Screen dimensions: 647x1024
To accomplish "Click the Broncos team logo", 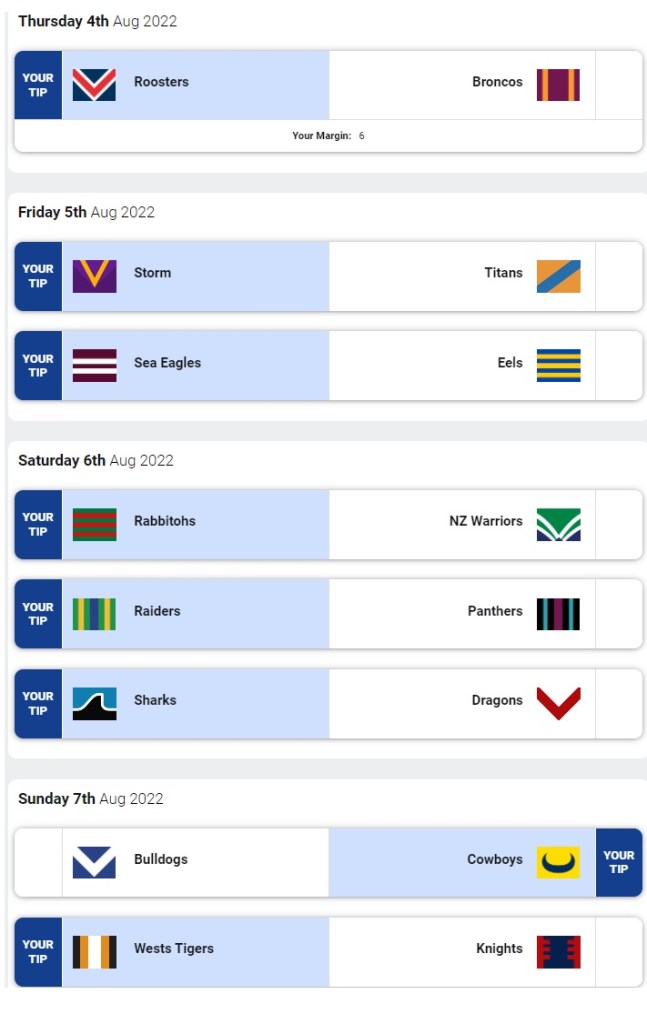I will click(558, 85).
